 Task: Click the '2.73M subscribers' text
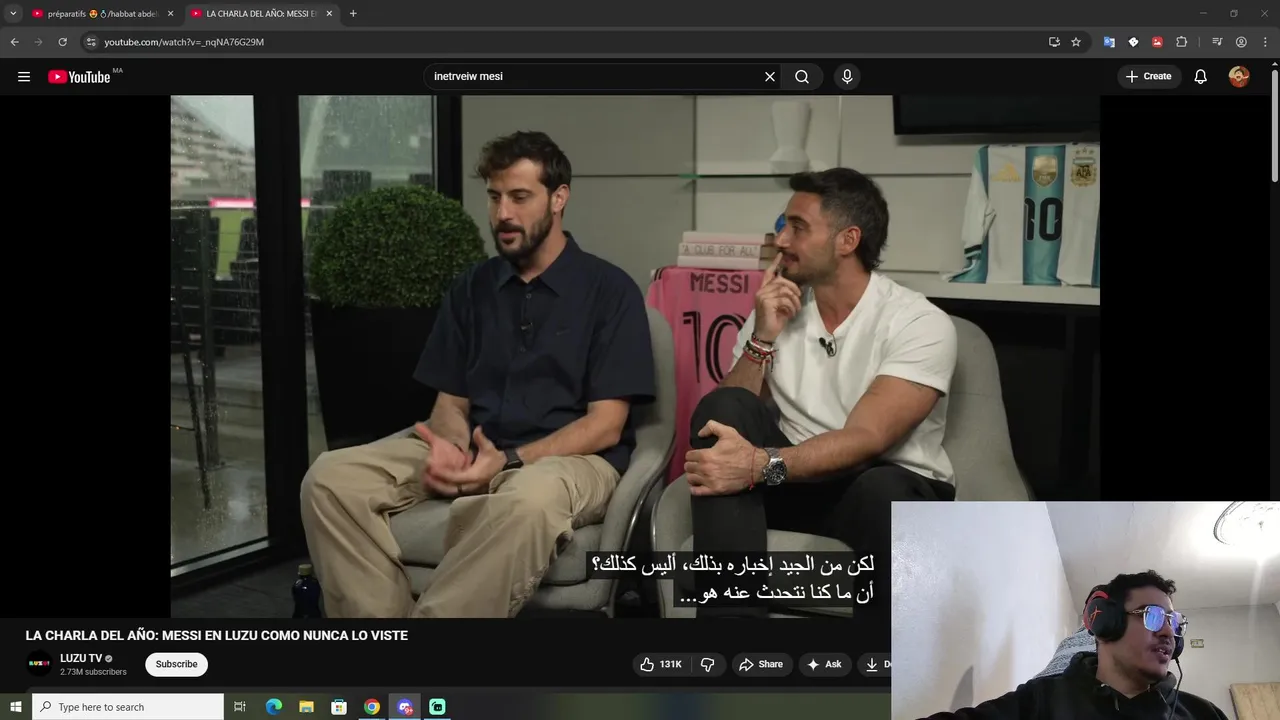pos(93,672)
